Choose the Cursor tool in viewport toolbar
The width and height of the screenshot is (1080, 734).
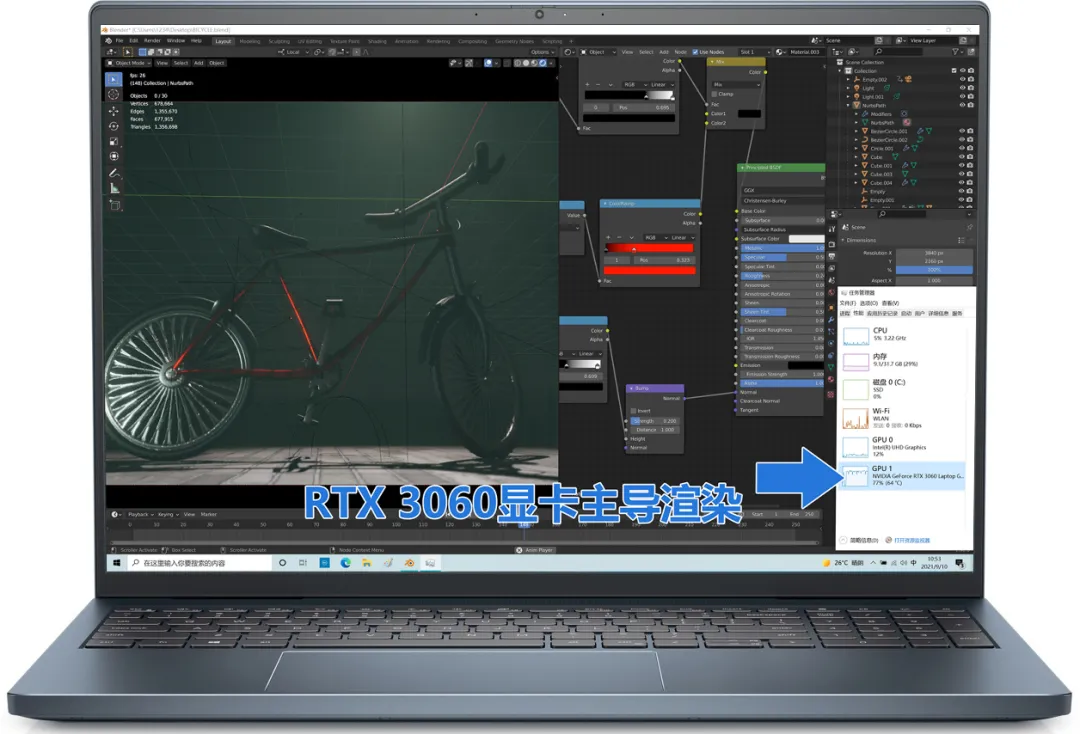click(114, 94)
